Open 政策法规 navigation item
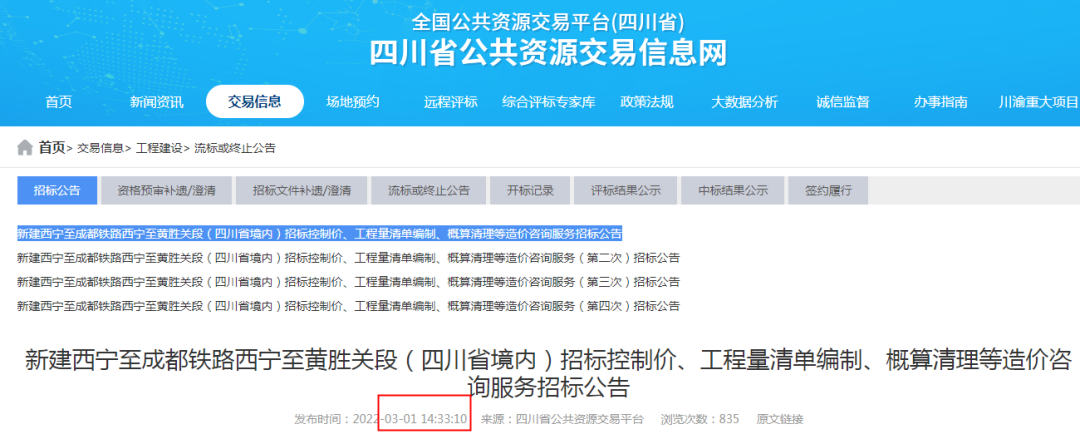This screenshot has width=1080, height=439. [x=647, y=102]
